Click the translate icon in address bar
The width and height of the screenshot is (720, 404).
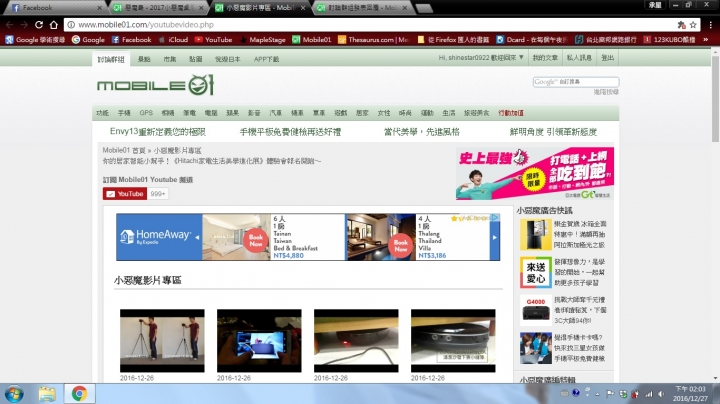[x=681, y=25]
